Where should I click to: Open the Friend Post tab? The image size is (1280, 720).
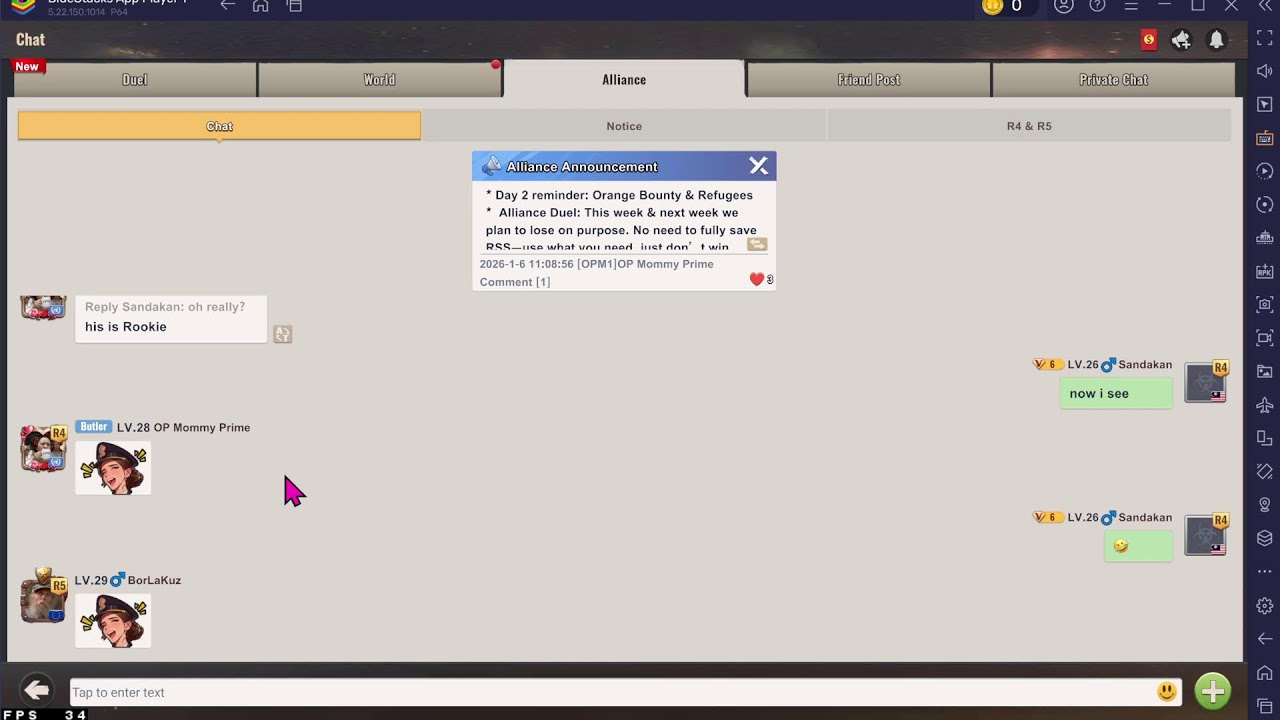(869, 80)
